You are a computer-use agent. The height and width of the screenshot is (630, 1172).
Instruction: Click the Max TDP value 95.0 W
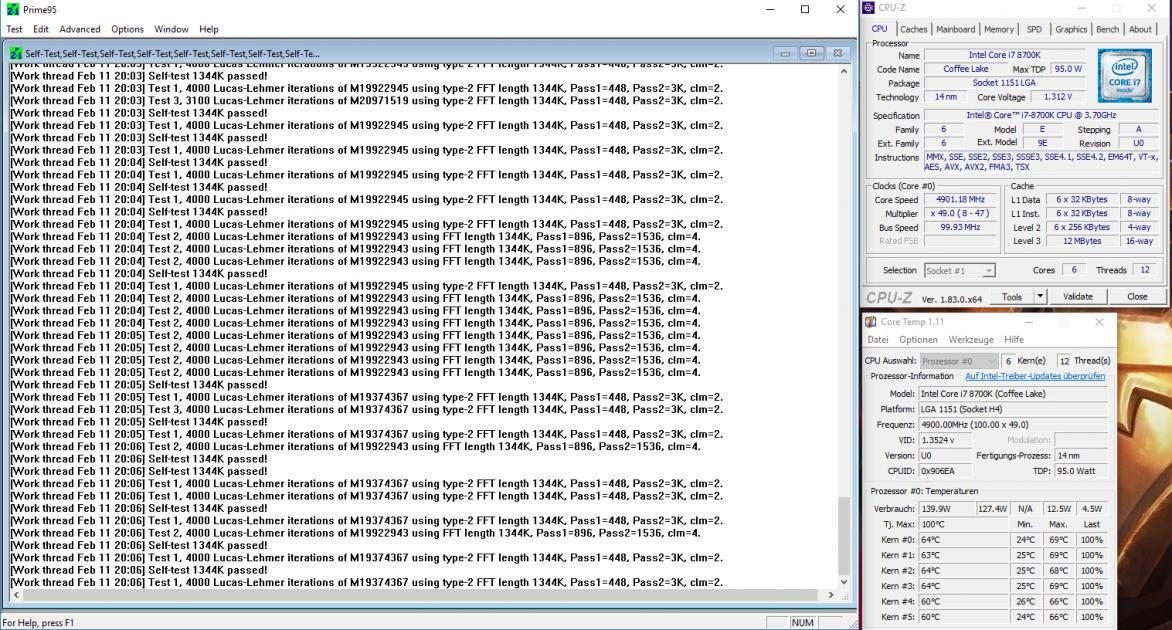(x=1068, y=69)
